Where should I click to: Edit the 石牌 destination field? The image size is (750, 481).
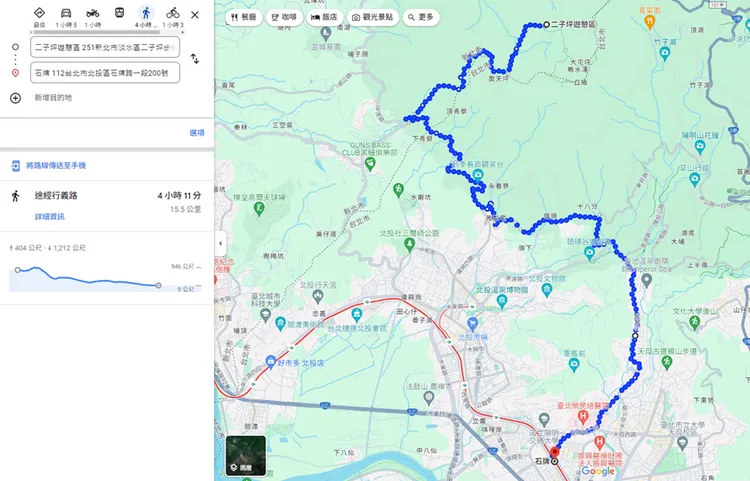(105, 73)
